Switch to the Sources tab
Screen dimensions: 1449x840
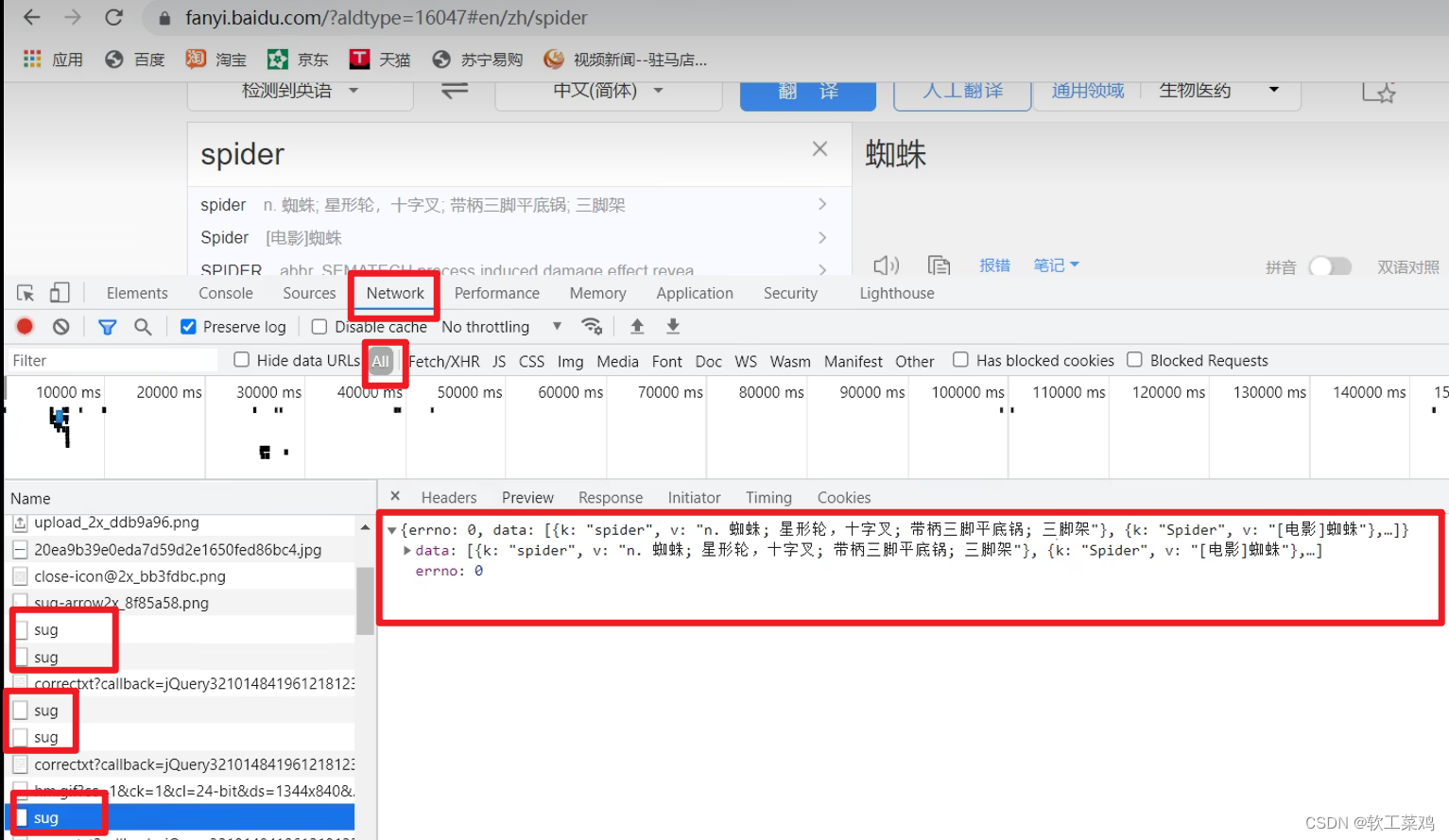(309, 293)
